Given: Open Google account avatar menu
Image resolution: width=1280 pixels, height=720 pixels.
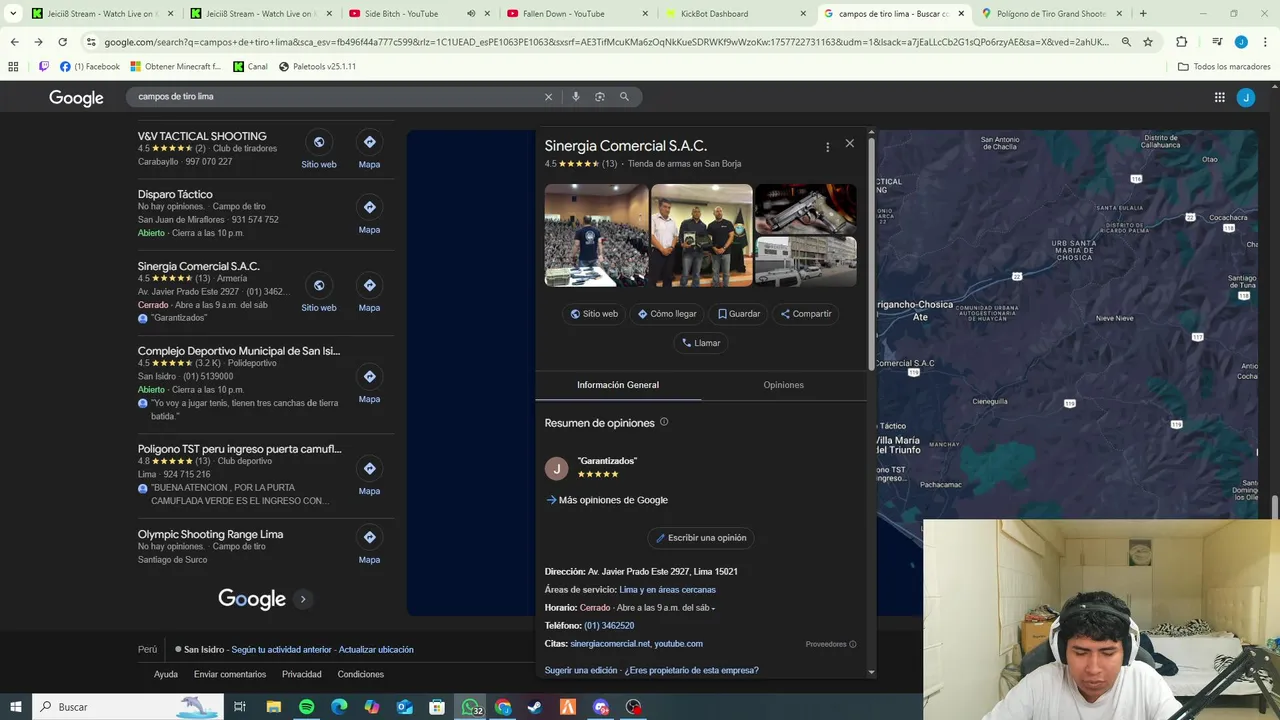Looking at the screenshot, I should pyautogui.click(x=1245, y=97).
